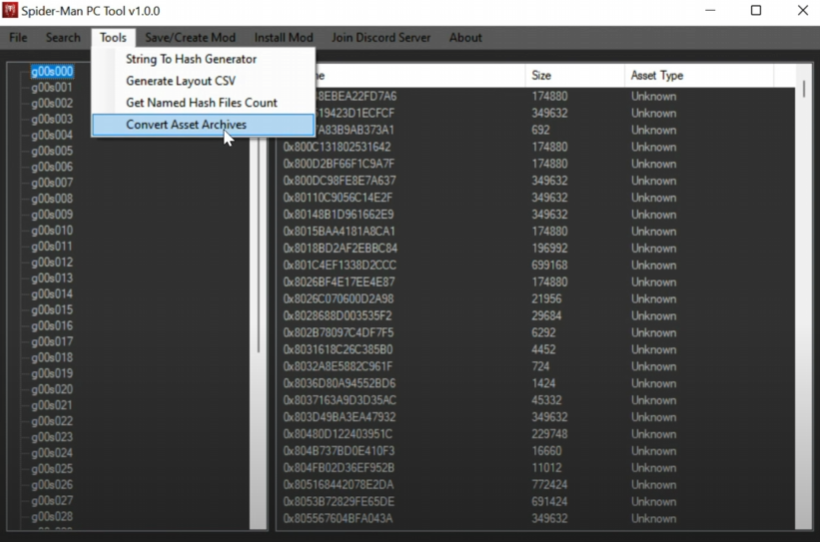This screenshot has height=542, width=820.
Task: Select asset 0x80110C9056C14E2F
Action: click(x=338, y=198)
